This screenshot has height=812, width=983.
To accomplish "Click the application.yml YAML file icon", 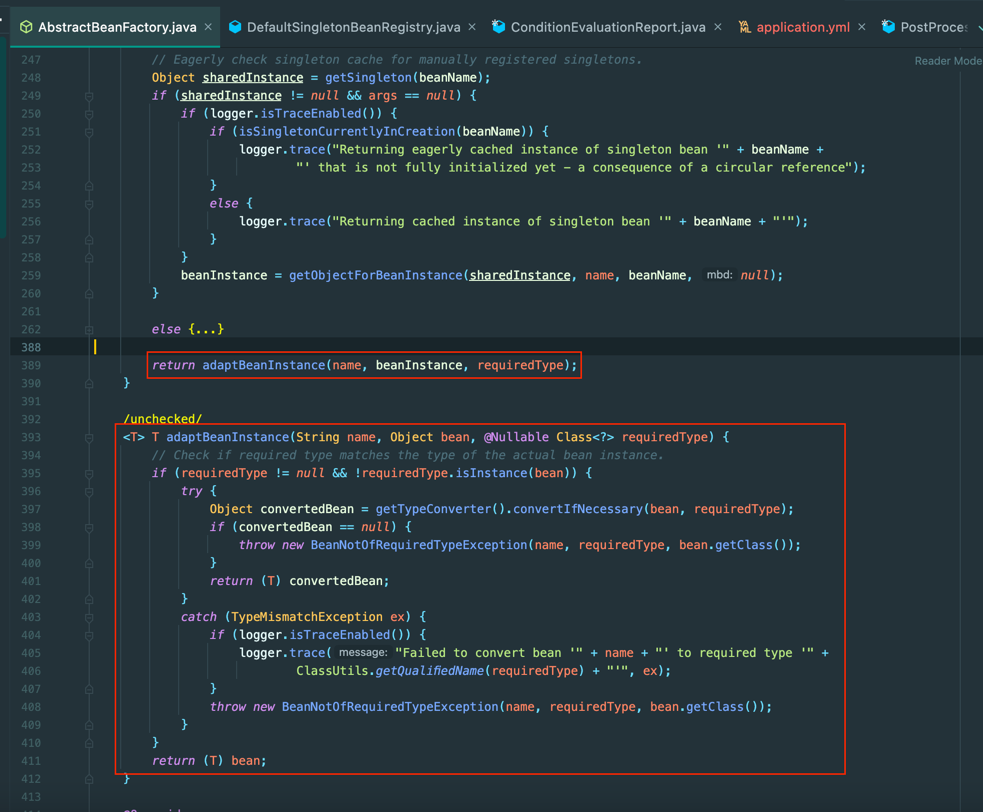I will point(745,27).
